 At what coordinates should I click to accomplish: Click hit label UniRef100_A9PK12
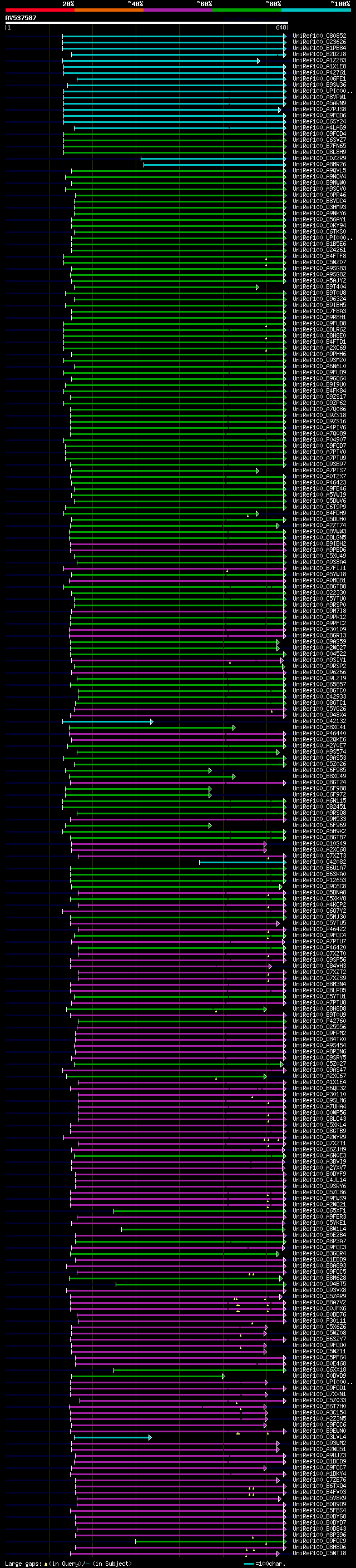[x=319, y=617]
